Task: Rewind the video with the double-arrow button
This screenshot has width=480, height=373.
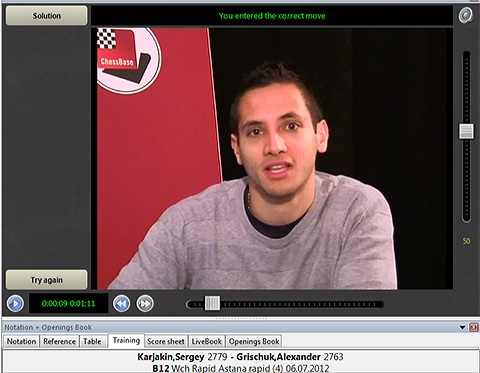Action: 121,304
